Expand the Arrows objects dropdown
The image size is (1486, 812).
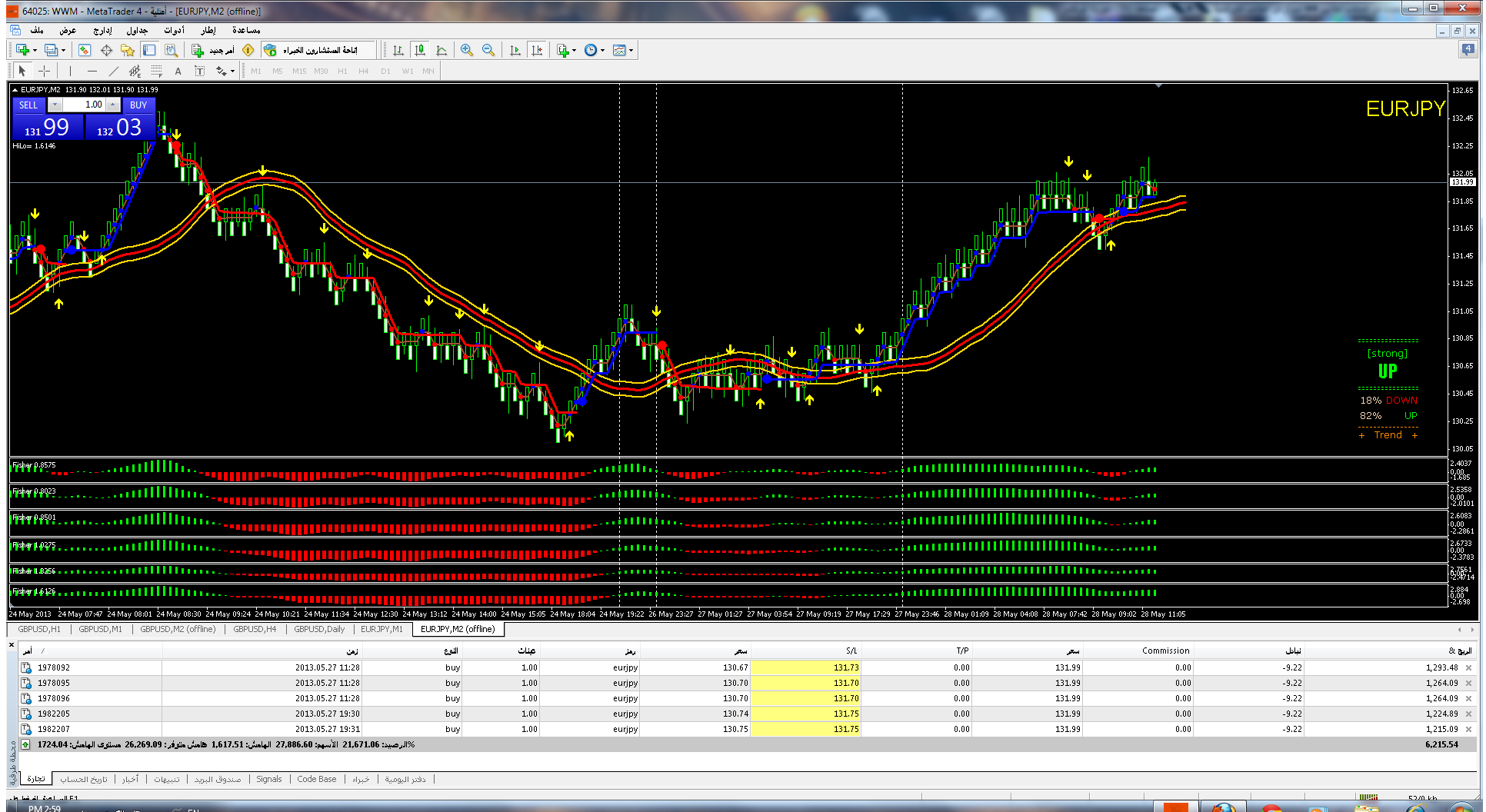(x=232, y=71)
